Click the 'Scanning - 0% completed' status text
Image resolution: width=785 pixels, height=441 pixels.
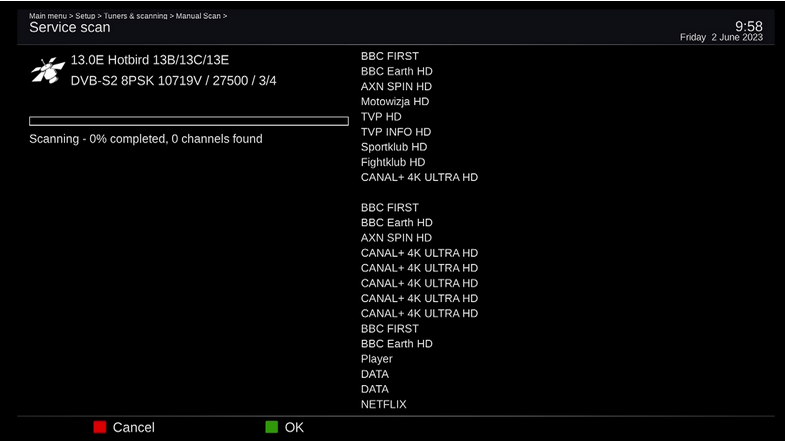pyautogui.click(x=146, y=139)
